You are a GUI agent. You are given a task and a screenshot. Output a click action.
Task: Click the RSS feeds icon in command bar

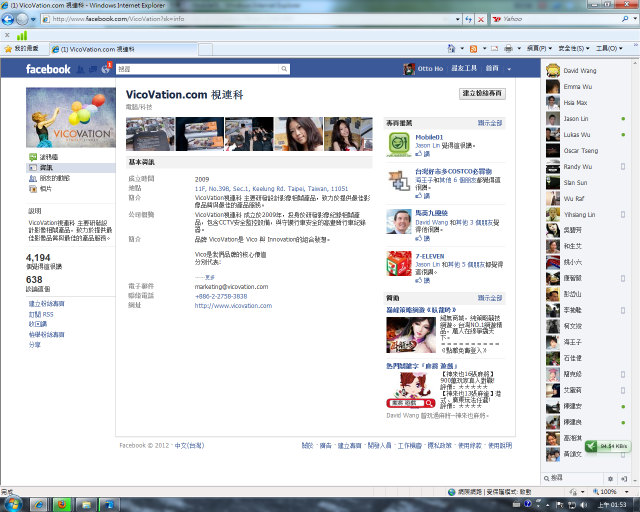tap(473, 49)
